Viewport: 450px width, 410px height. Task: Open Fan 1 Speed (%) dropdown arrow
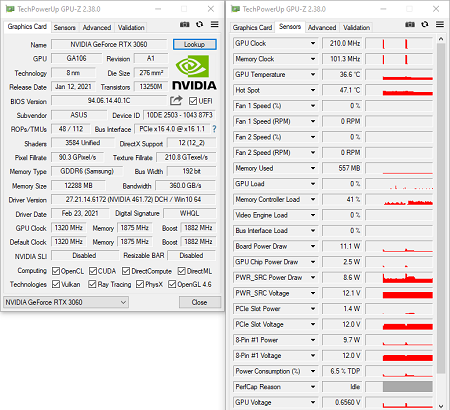313,106
